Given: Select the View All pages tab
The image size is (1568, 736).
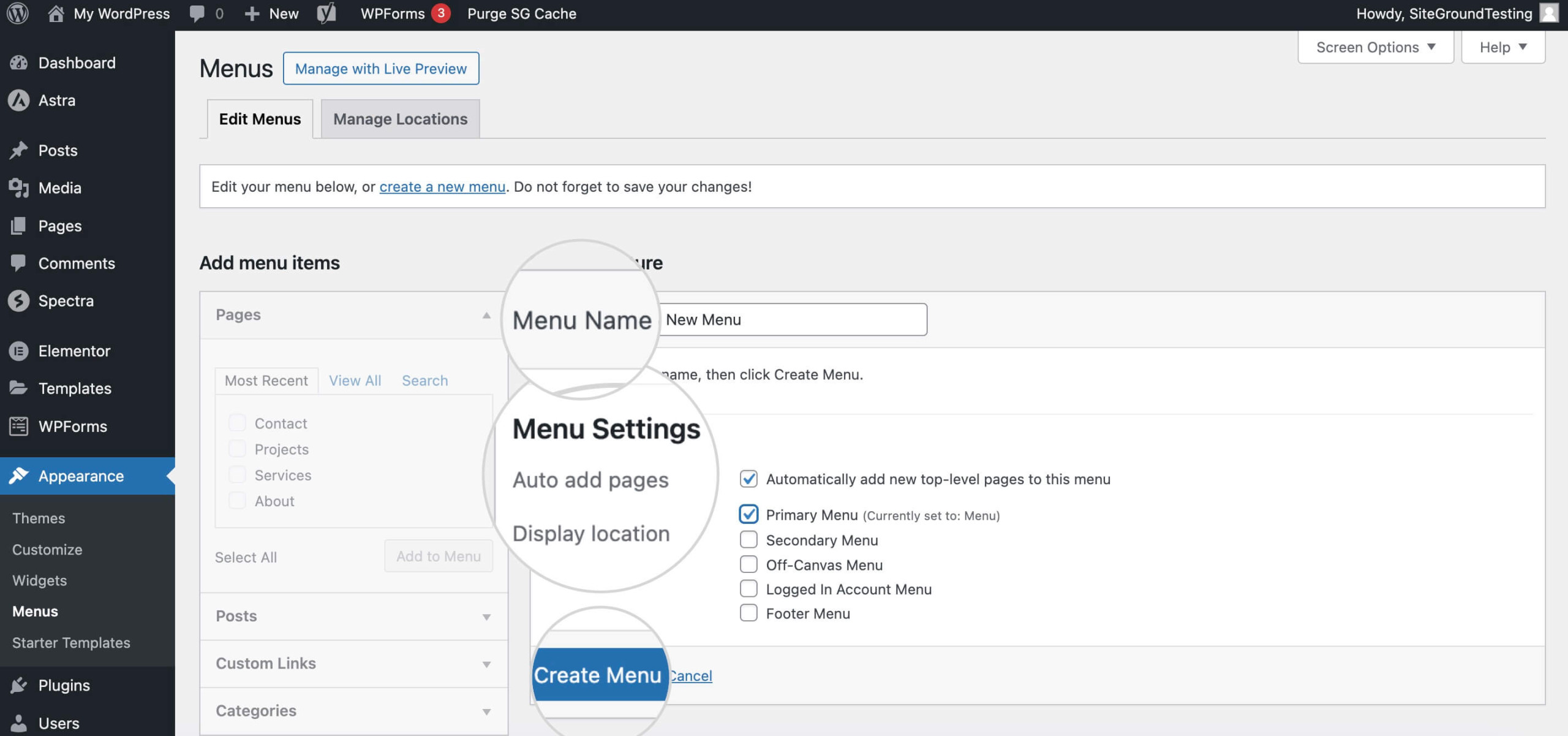Looking at the screenshot, I should [x=355, y=381].
